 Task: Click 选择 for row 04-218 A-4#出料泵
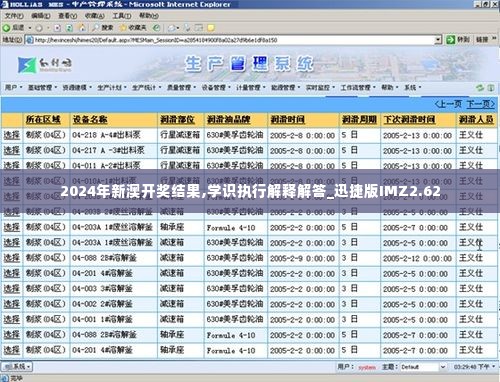[12, 135]
